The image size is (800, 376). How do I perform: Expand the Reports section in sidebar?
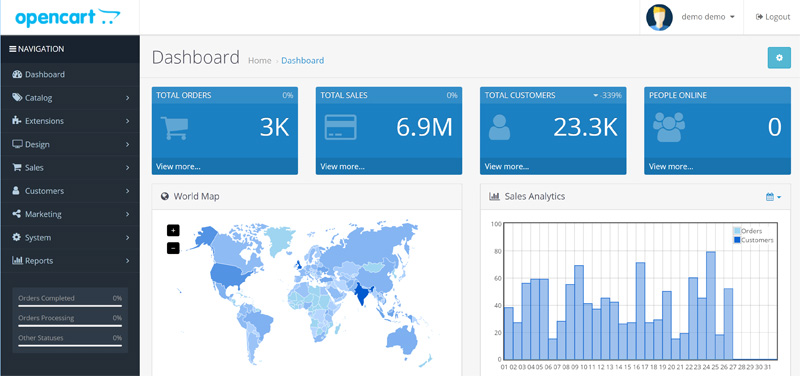click(x=70, y=261)
